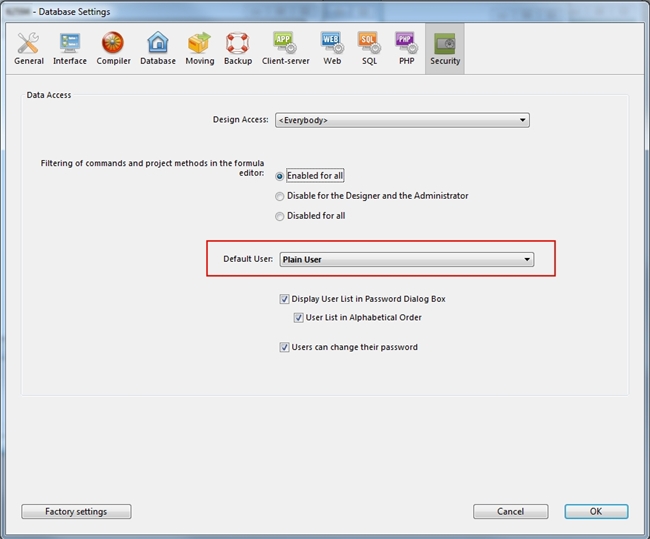
Task: Select the Web settings icon
Action: pyautogui.click(x=332, y=44)
